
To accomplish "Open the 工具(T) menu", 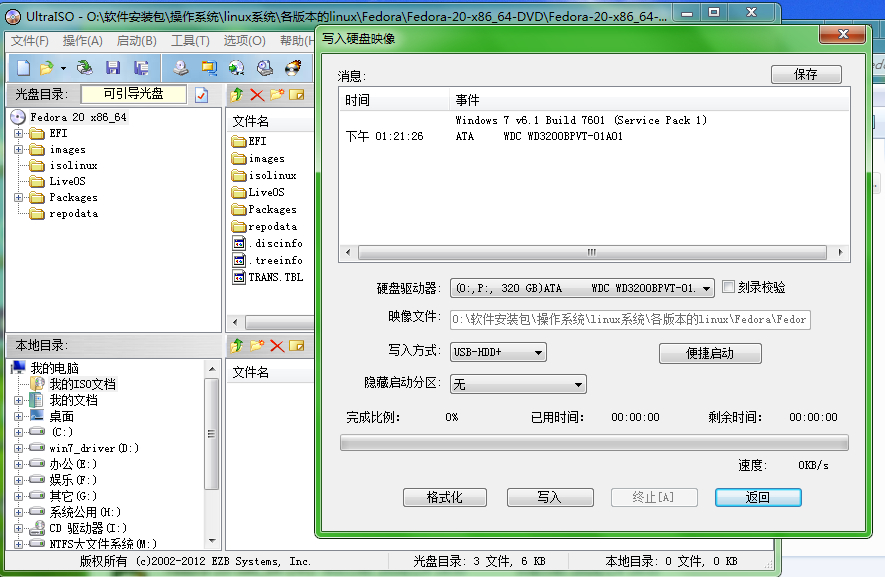I will click(x=190, y=41).
